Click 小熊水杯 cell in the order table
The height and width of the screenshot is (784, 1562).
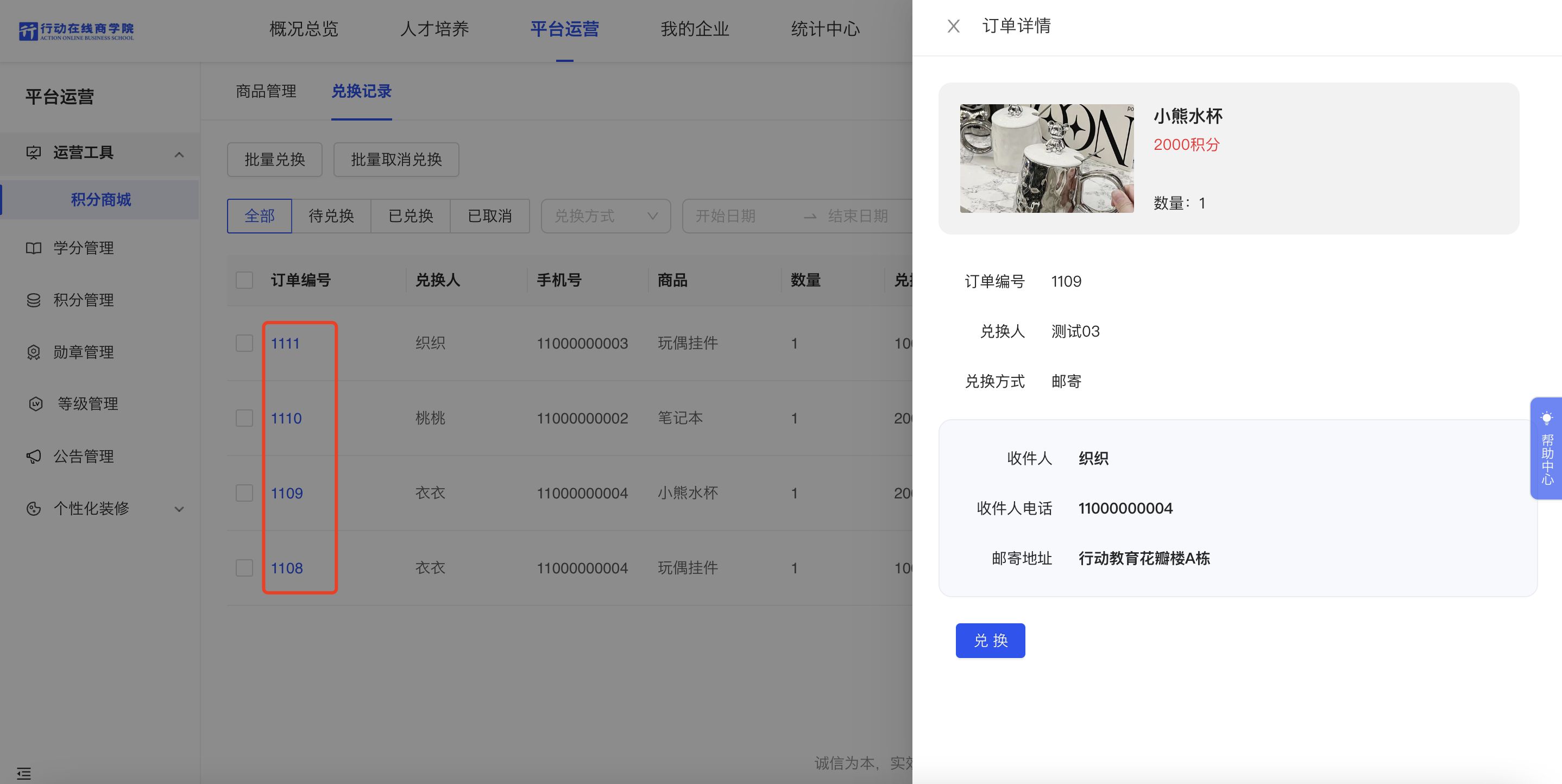click(x=688, y=493)
